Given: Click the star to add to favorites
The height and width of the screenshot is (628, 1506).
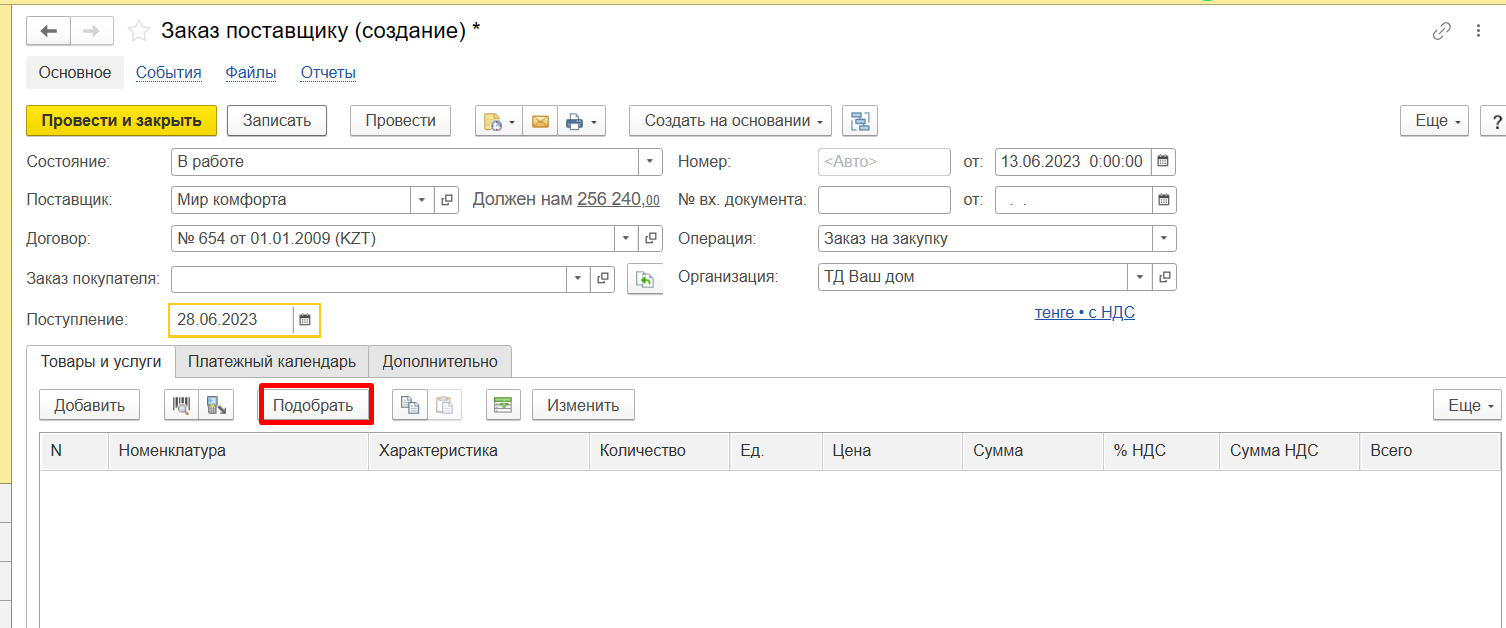Looking at the screenshot, I should [x=139, y=32].
